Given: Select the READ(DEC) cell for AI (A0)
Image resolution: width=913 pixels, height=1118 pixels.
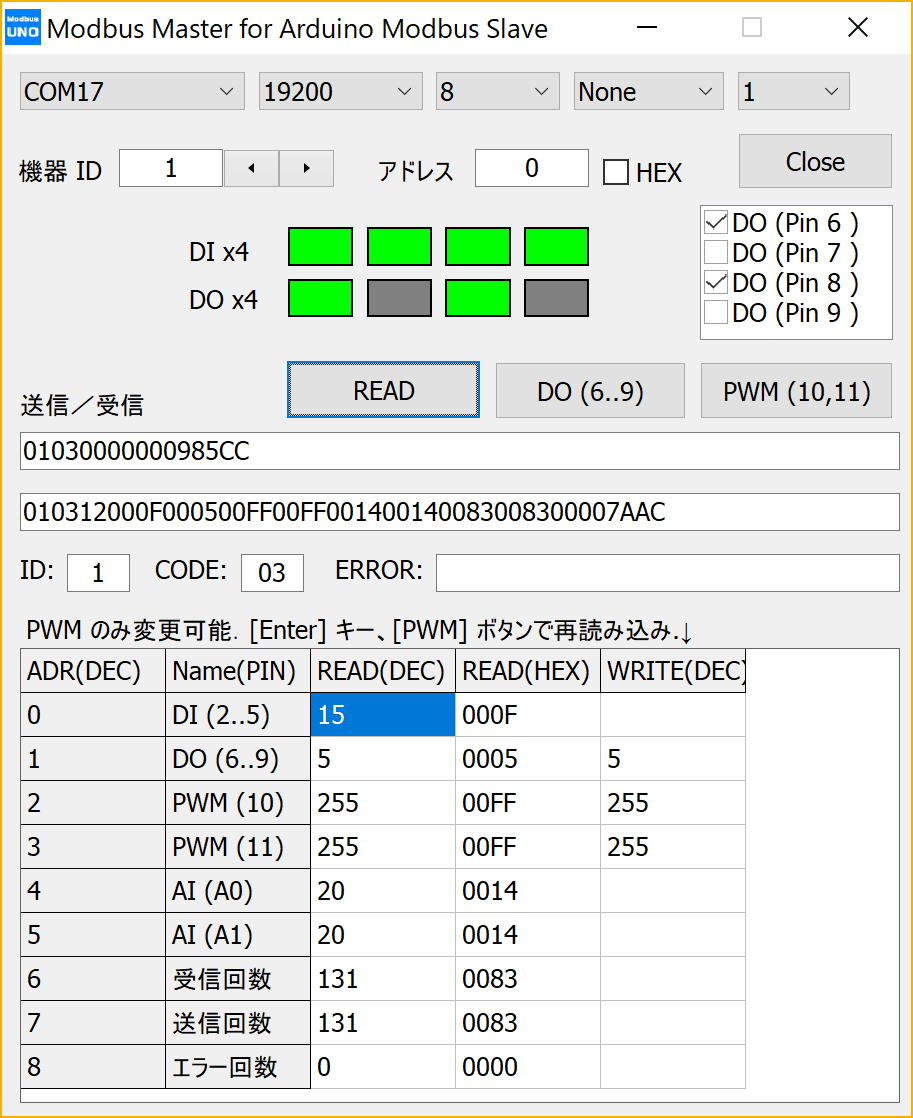Looking at the screenshot, I should tap(383, 891).
